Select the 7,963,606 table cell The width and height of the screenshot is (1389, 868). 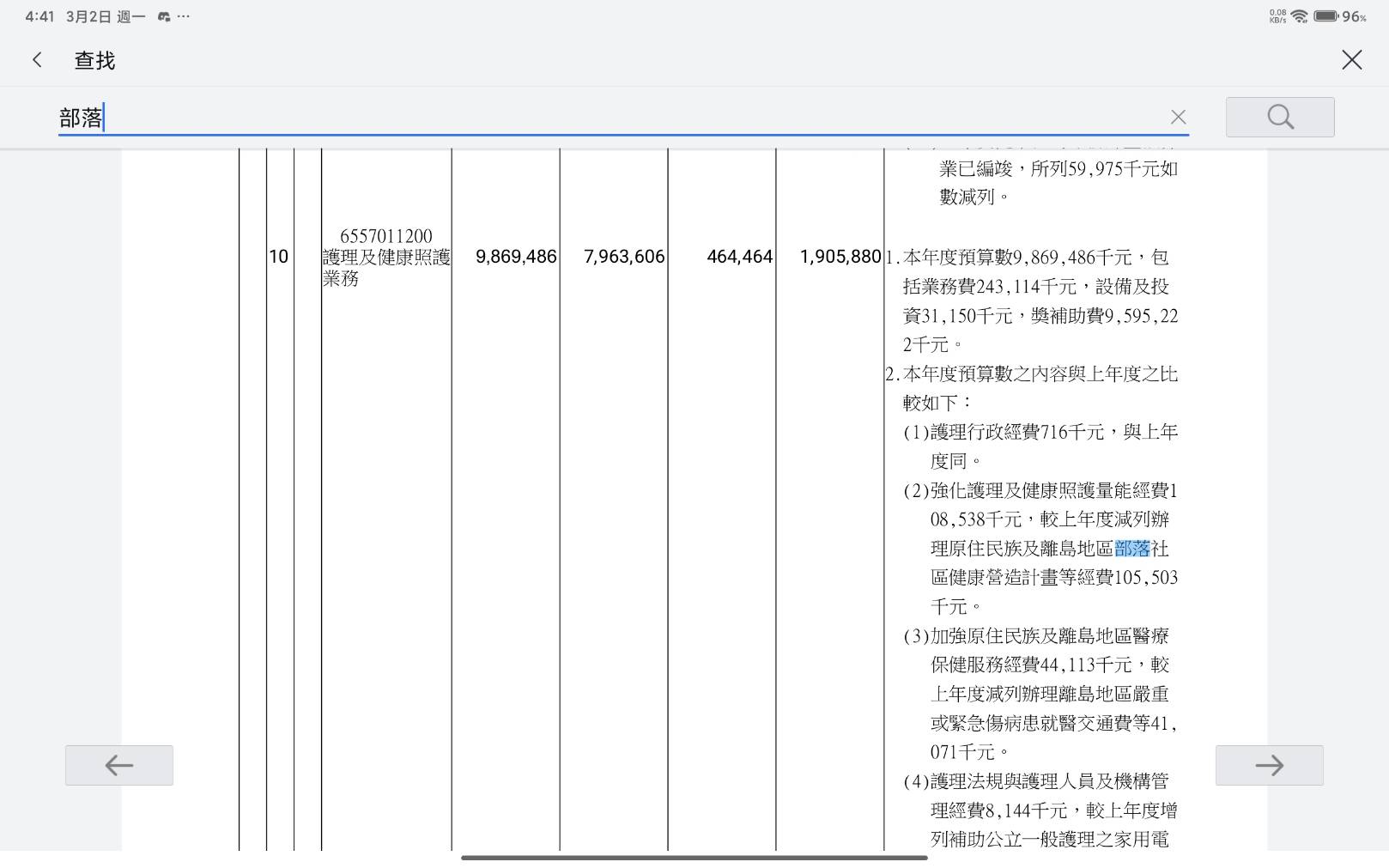(624, 257)
